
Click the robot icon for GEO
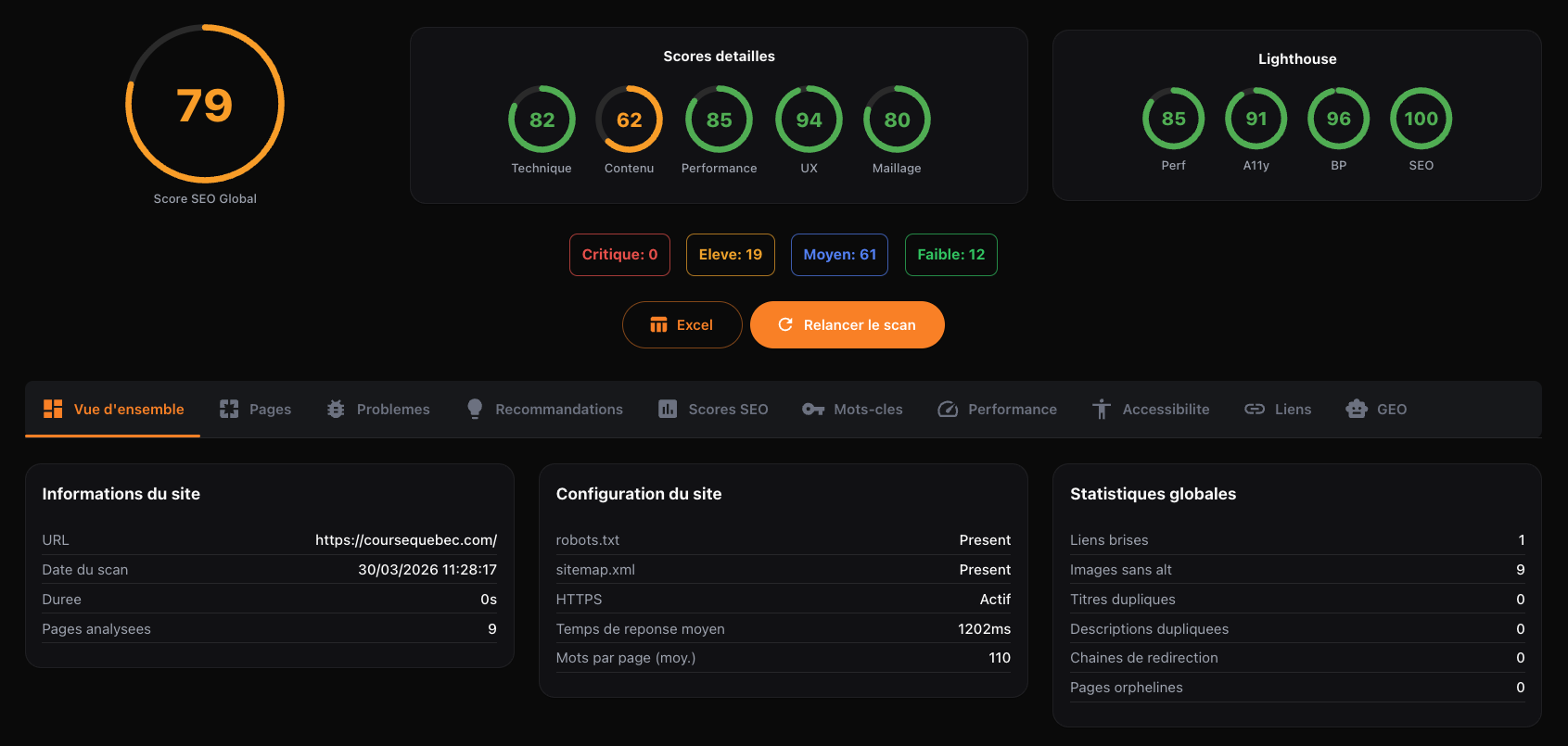click(x=1357, y=409)
